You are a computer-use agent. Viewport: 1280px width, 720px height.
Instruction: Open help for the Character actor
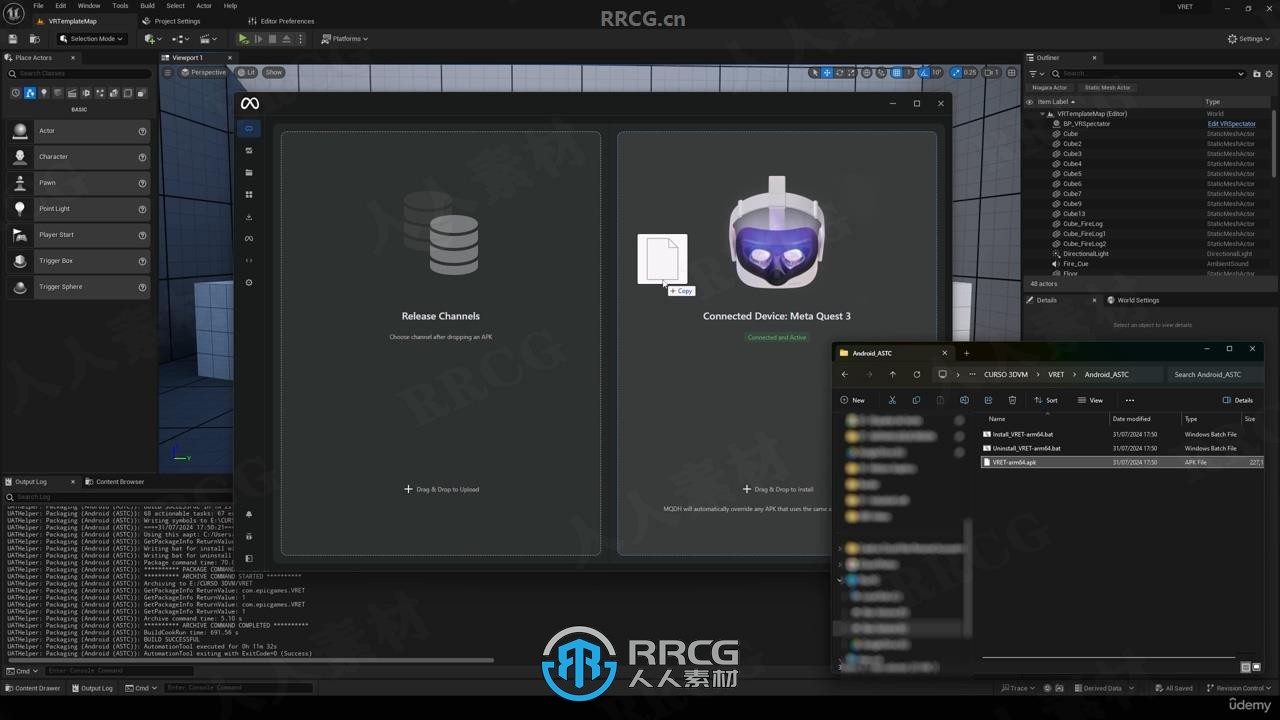(x=142, y=157)
